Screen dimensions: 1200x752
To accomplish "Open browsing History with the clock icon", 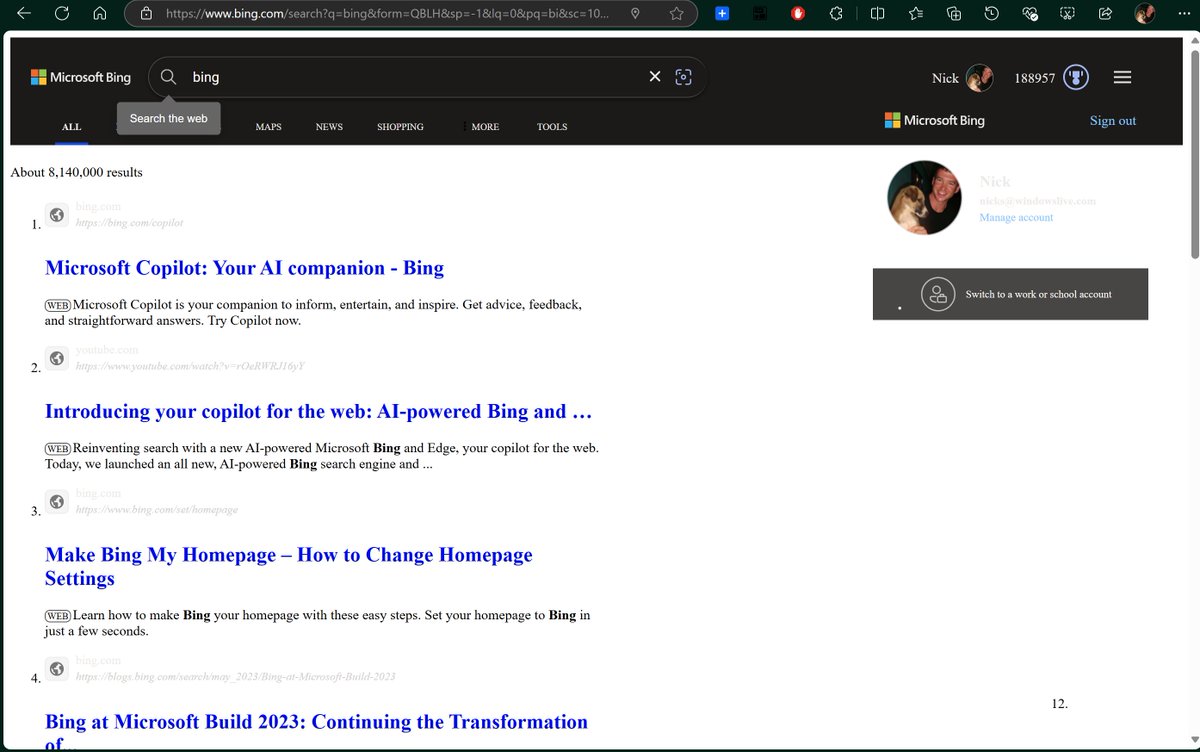I will (991, 14).
